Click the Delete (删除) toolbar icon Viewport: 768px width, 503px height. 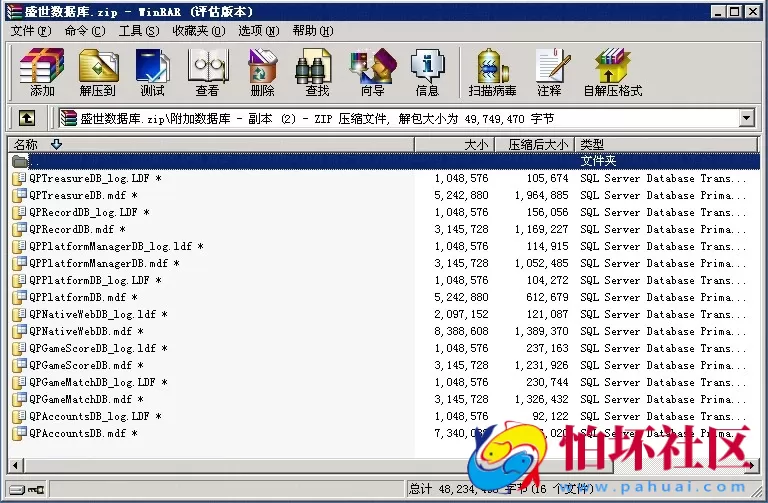263,72
